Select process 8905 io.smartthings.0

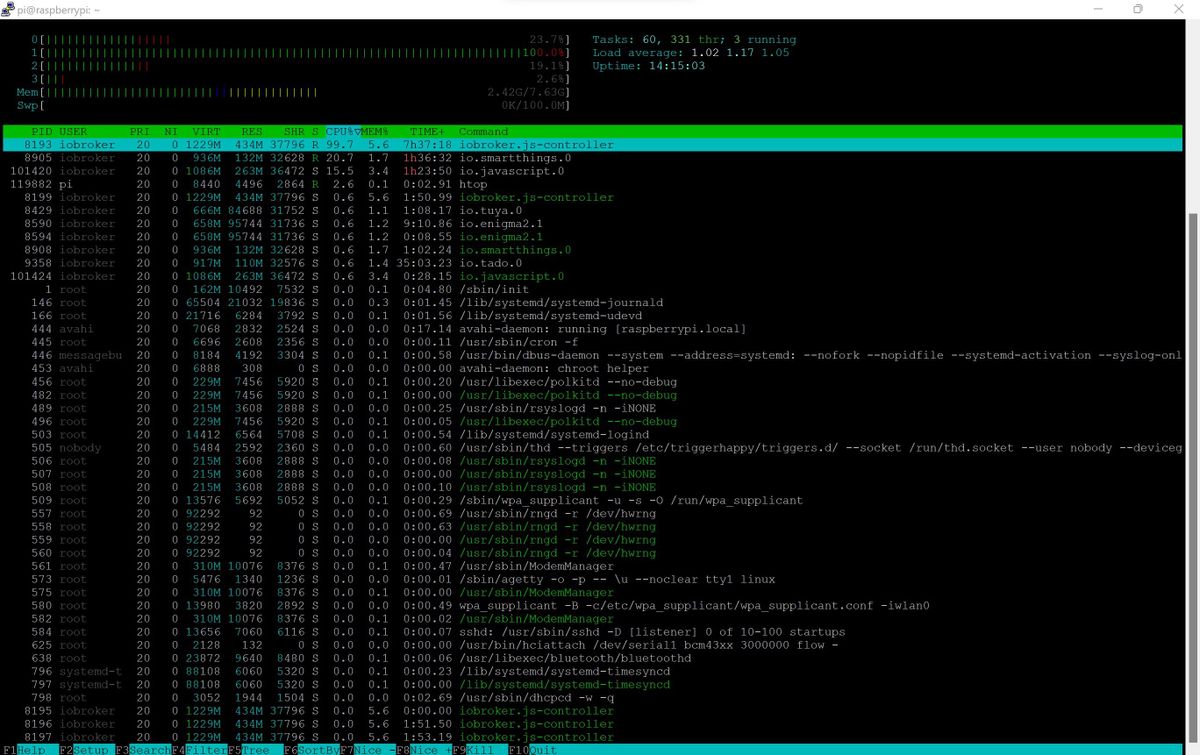592,158
